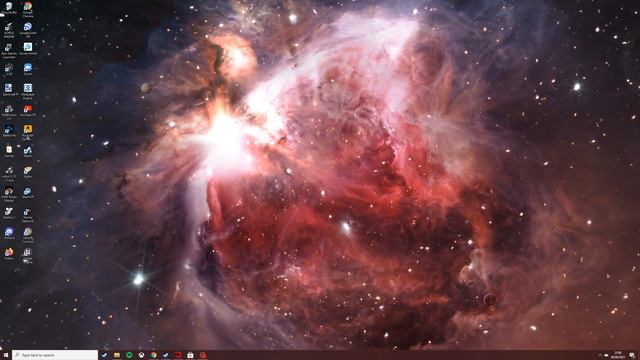Select the Ubisoft Connect desktop shortcut

[x=28, y=235]
